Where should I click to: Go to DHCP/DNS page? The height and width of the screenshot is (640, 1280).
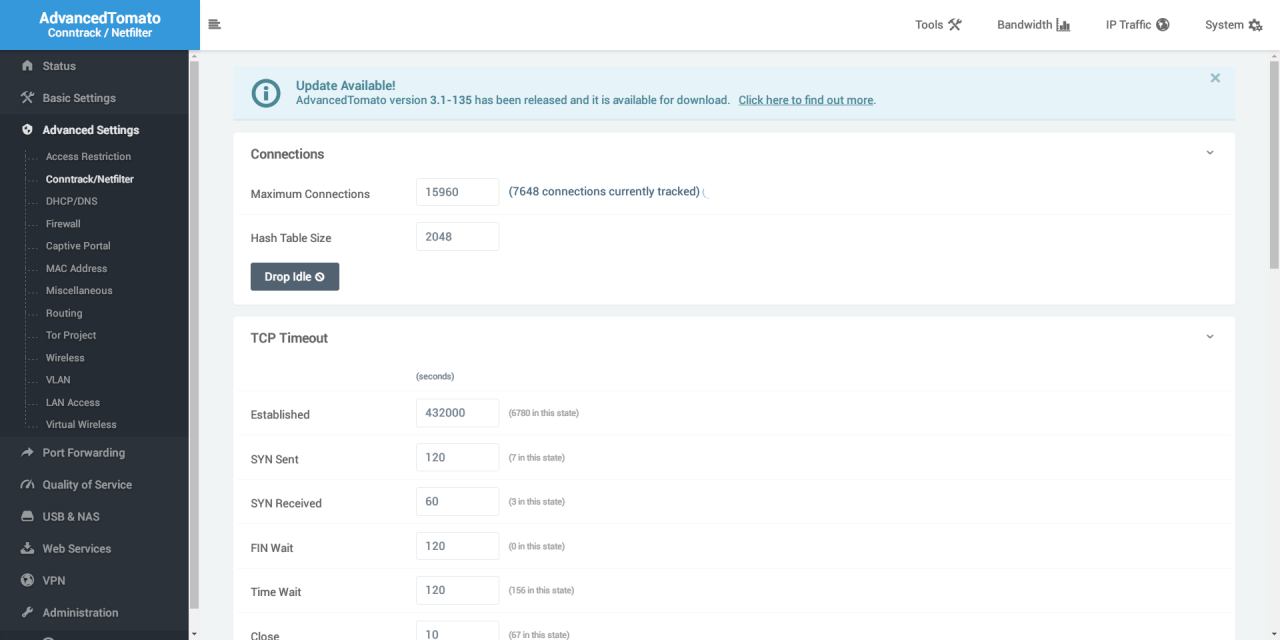71,201
